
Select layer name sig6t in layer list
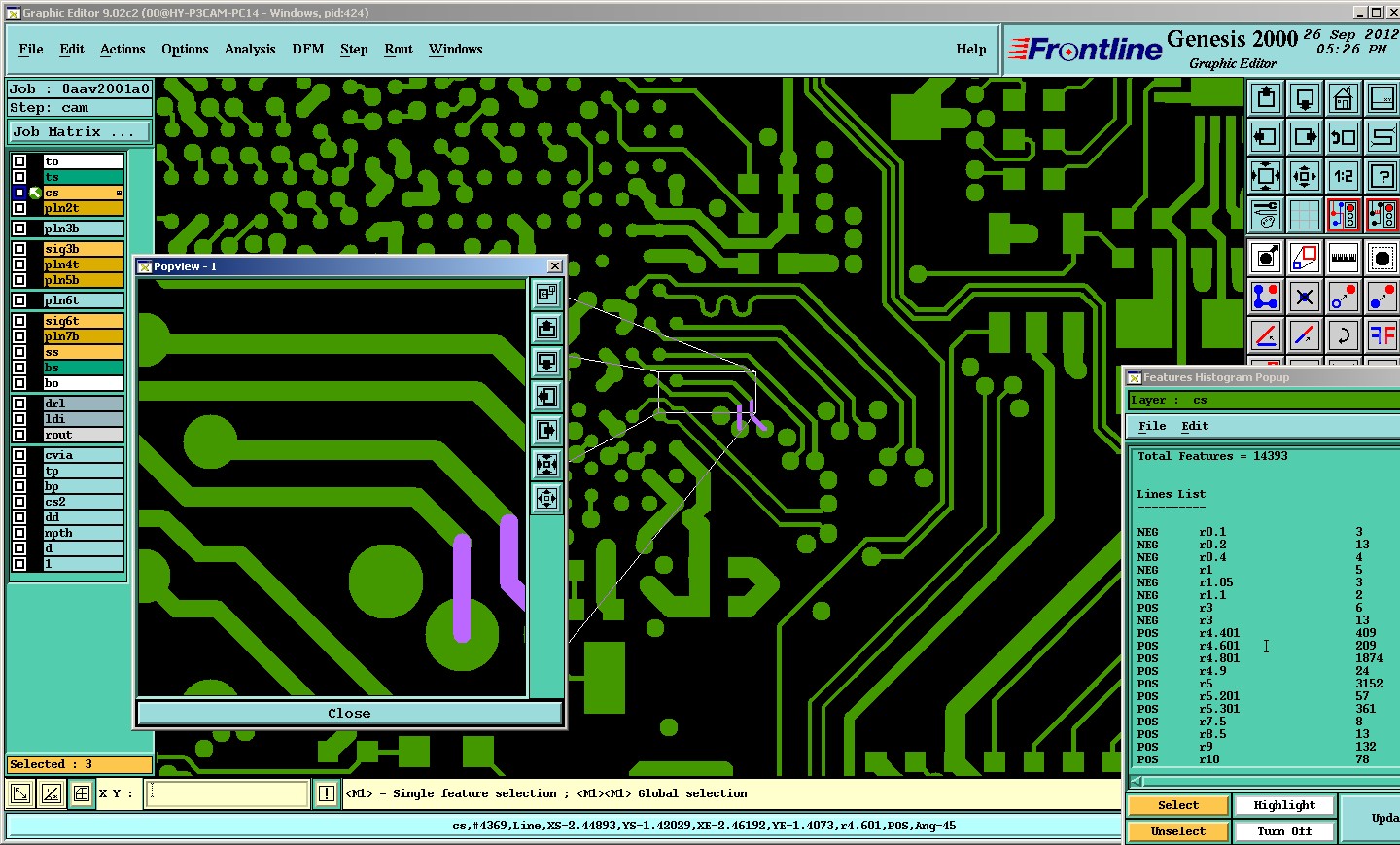pos(83,321)
